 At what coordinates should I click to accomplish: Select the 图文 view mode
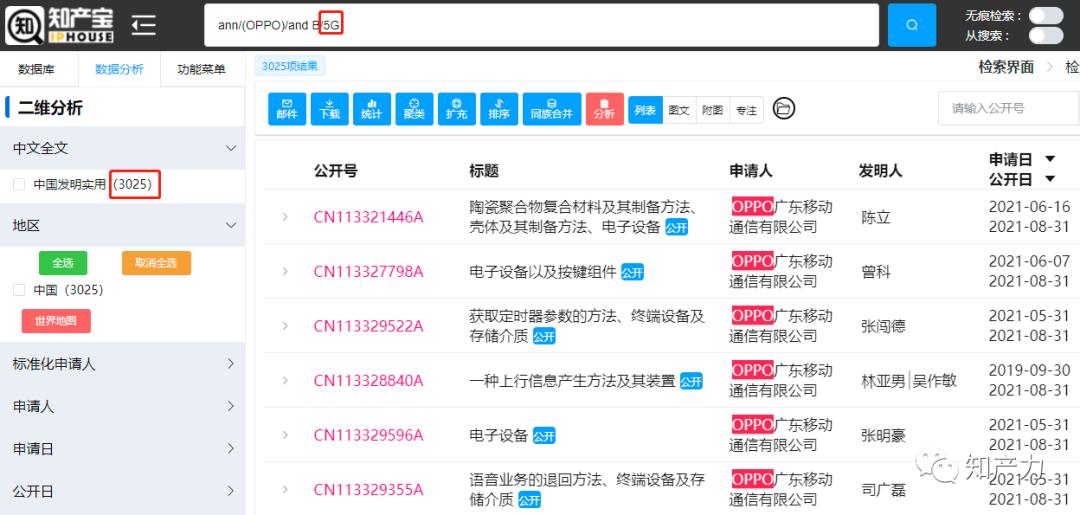(679, 109)
